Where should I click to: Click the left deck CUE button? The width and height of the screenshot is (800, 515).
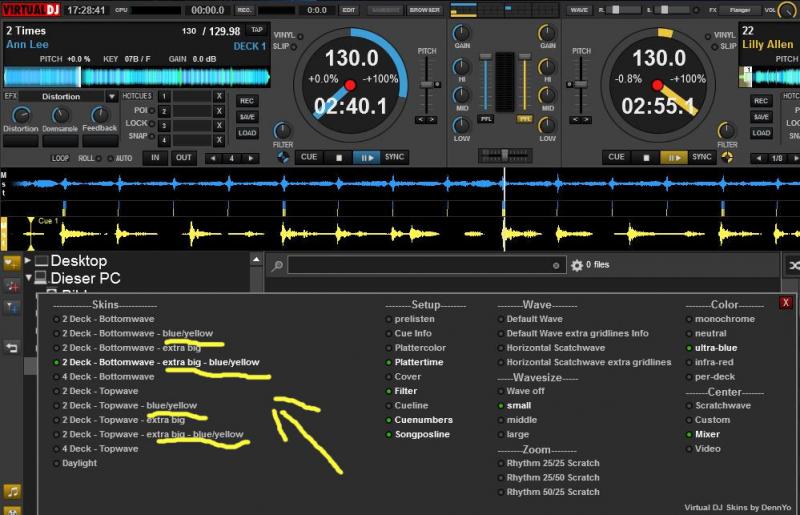coord(309,157)
